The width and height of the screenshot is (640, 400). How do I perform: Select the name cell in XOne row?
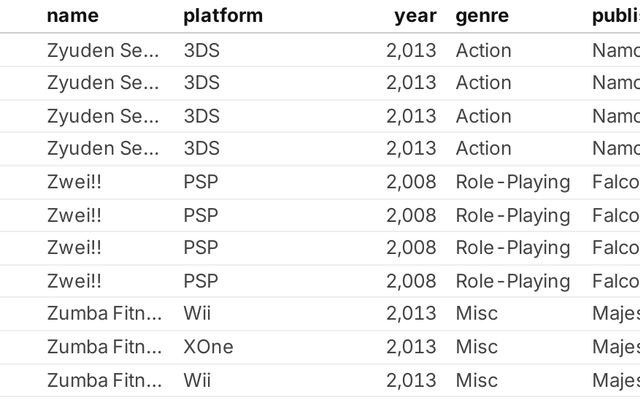click(x=104, y=347)
